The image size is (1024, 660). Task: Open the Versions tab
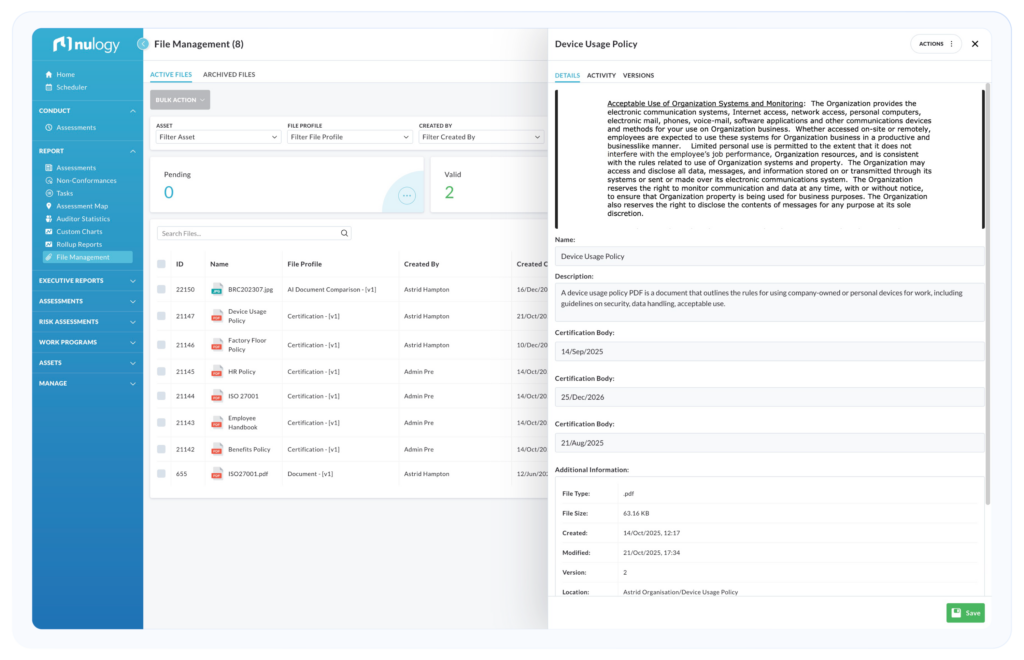pos(638,76)
